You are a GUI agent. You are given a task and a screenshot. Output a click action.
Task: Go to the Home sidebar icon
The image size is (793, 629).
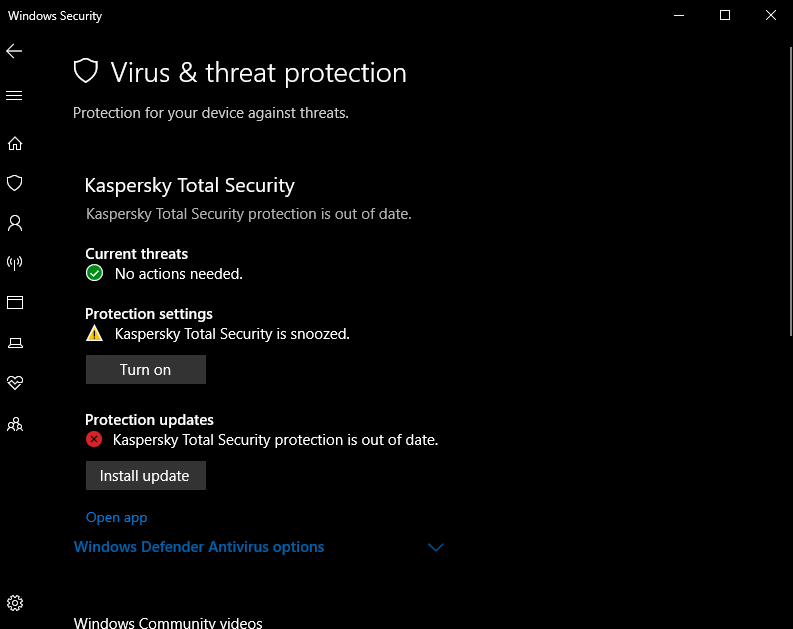pos(14,143)
